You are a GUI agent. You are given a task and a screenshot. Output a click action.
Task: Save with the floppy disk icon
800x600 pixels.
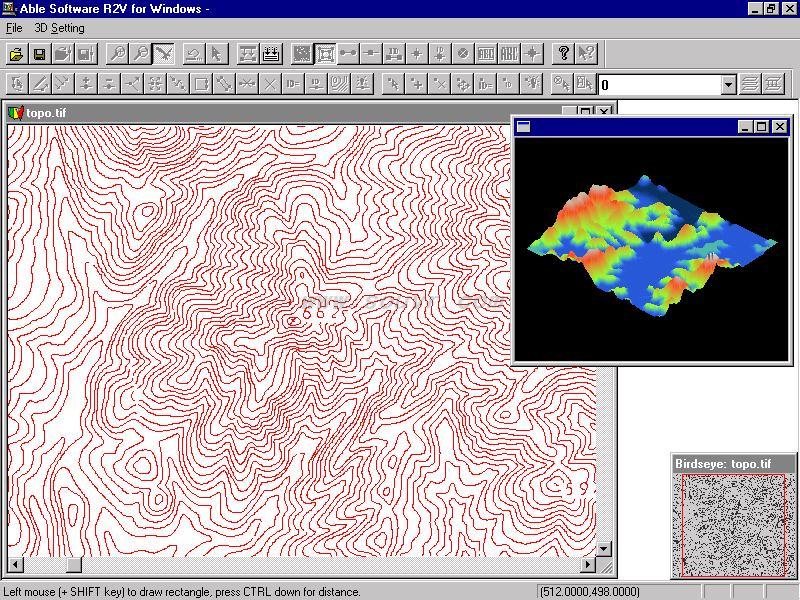[40, 54]
